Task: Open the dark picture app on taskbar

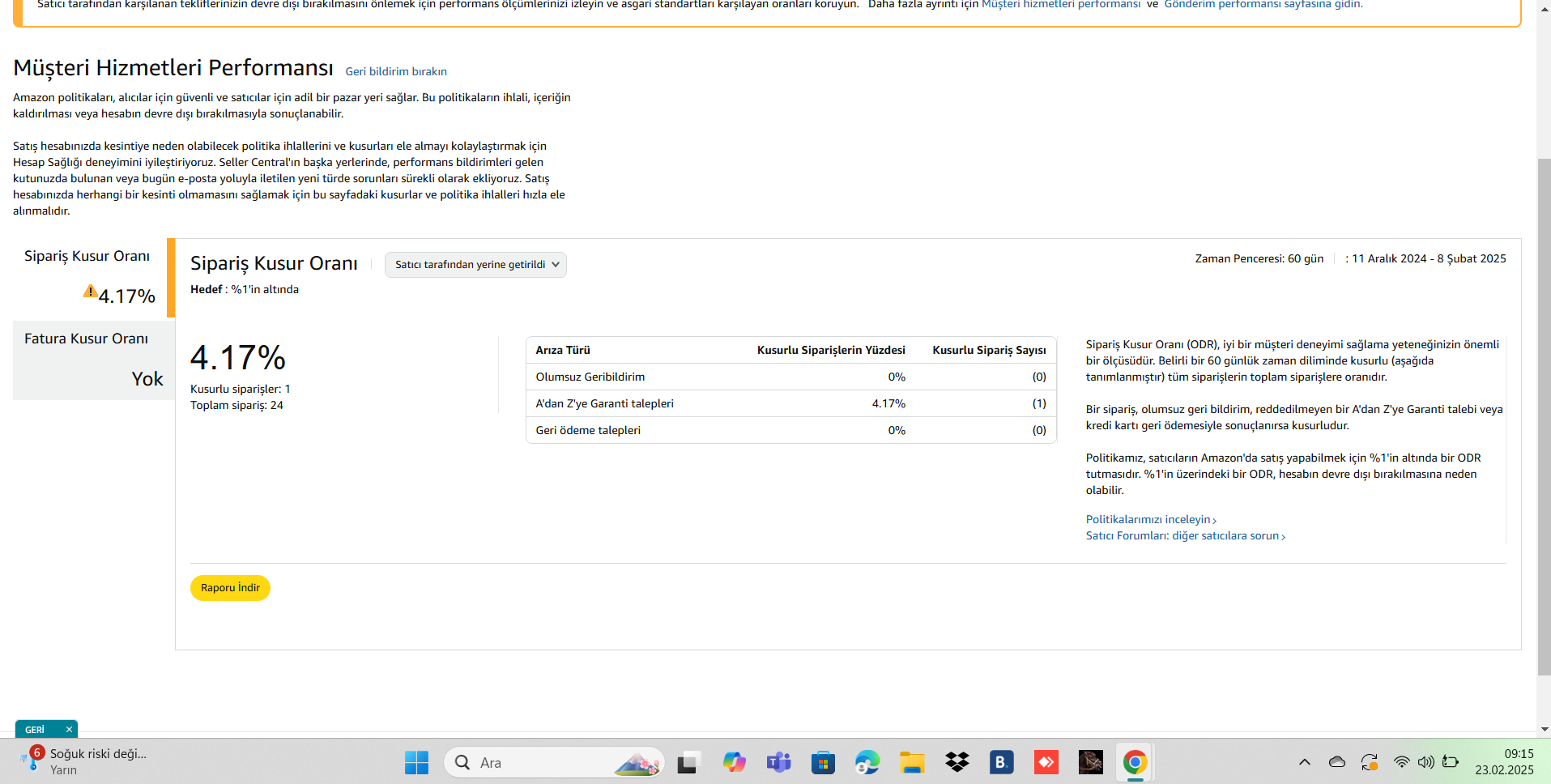Action: 1090,762
